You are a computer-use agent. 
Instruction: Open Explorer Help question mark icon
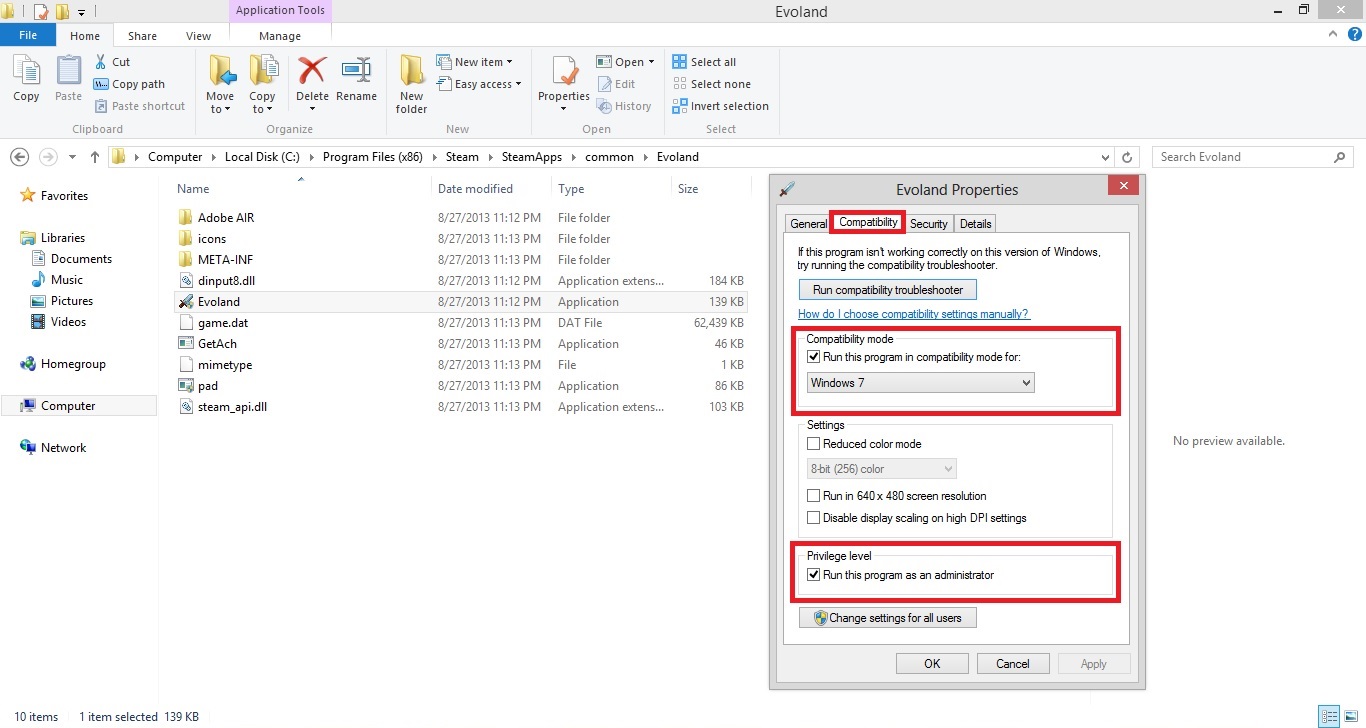(1354, 34)
